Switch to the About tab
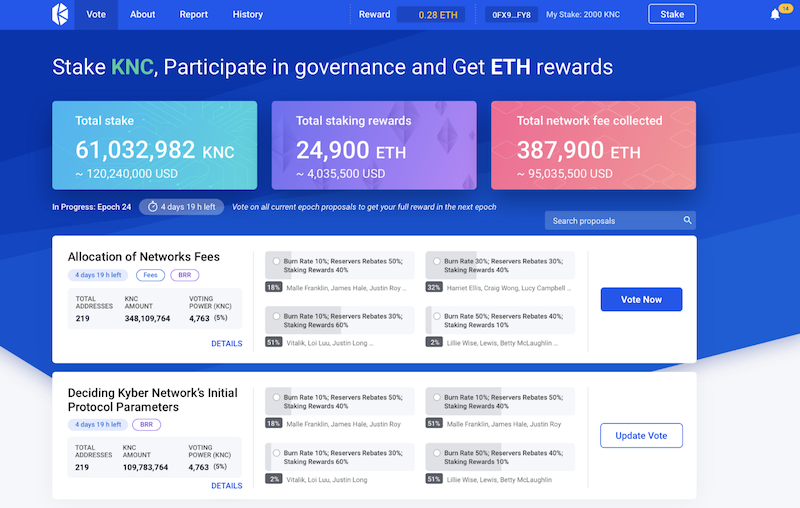This screenshot has width=800, height=508. [142, 15]
